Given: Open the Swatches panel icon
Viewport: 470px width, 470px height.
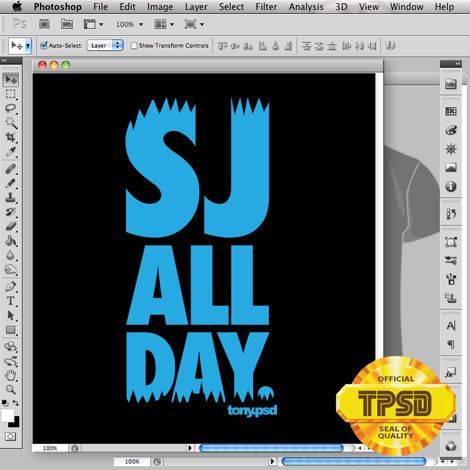Looking at the screenshot, I should [451, 111].
